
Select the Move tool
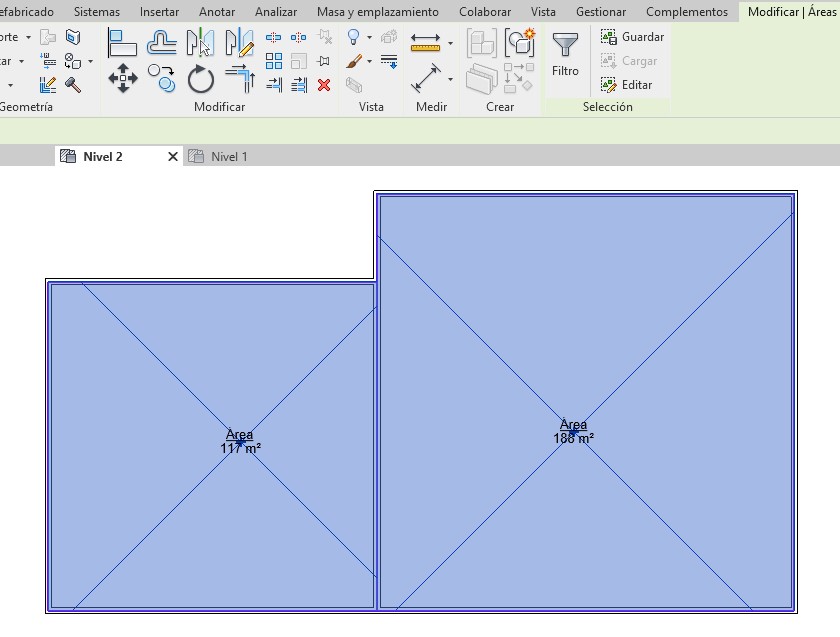tap(122, 79)
